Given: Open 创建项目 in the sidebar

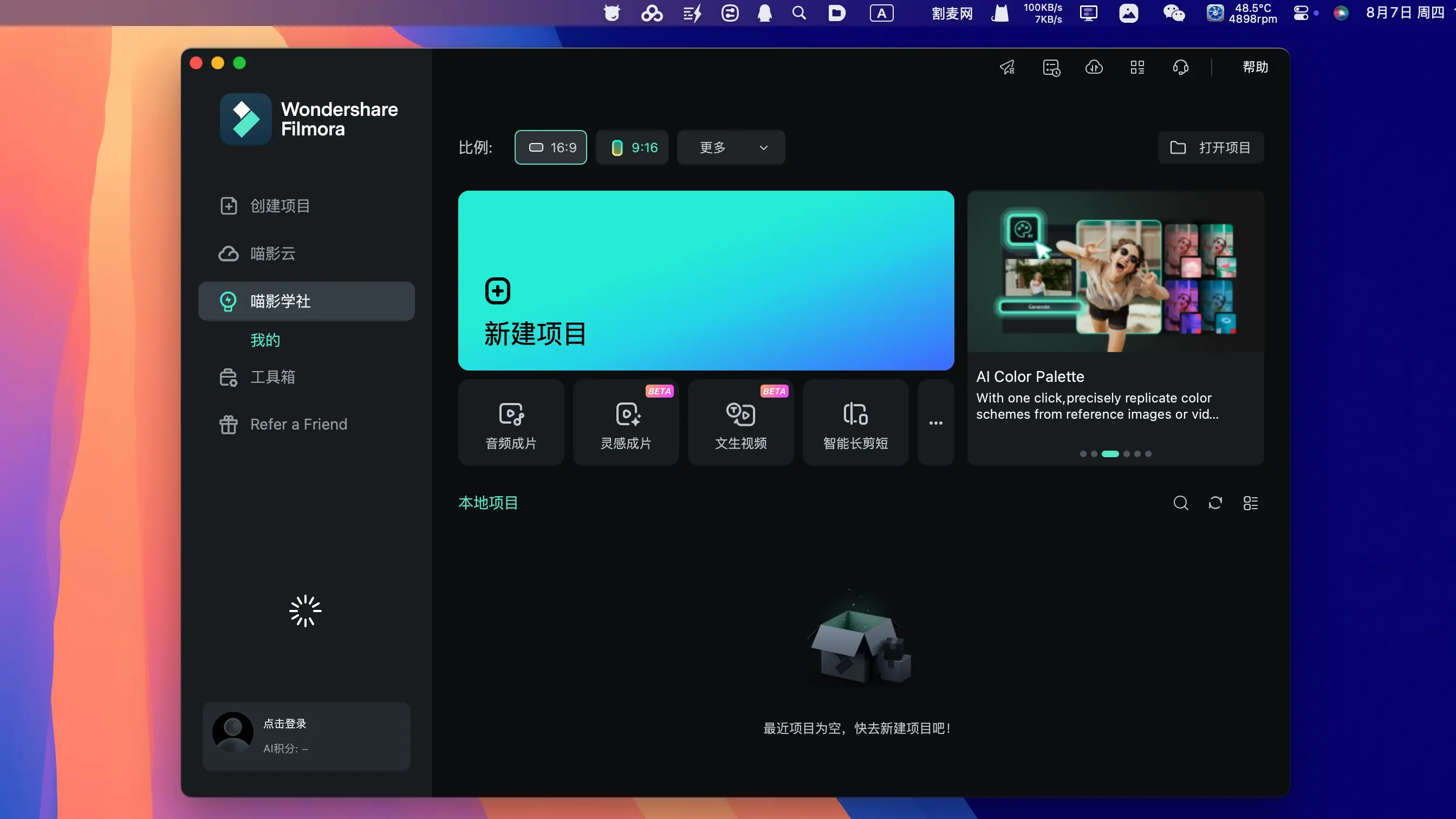Looking at the screenshot, I should tap(307, 206).
